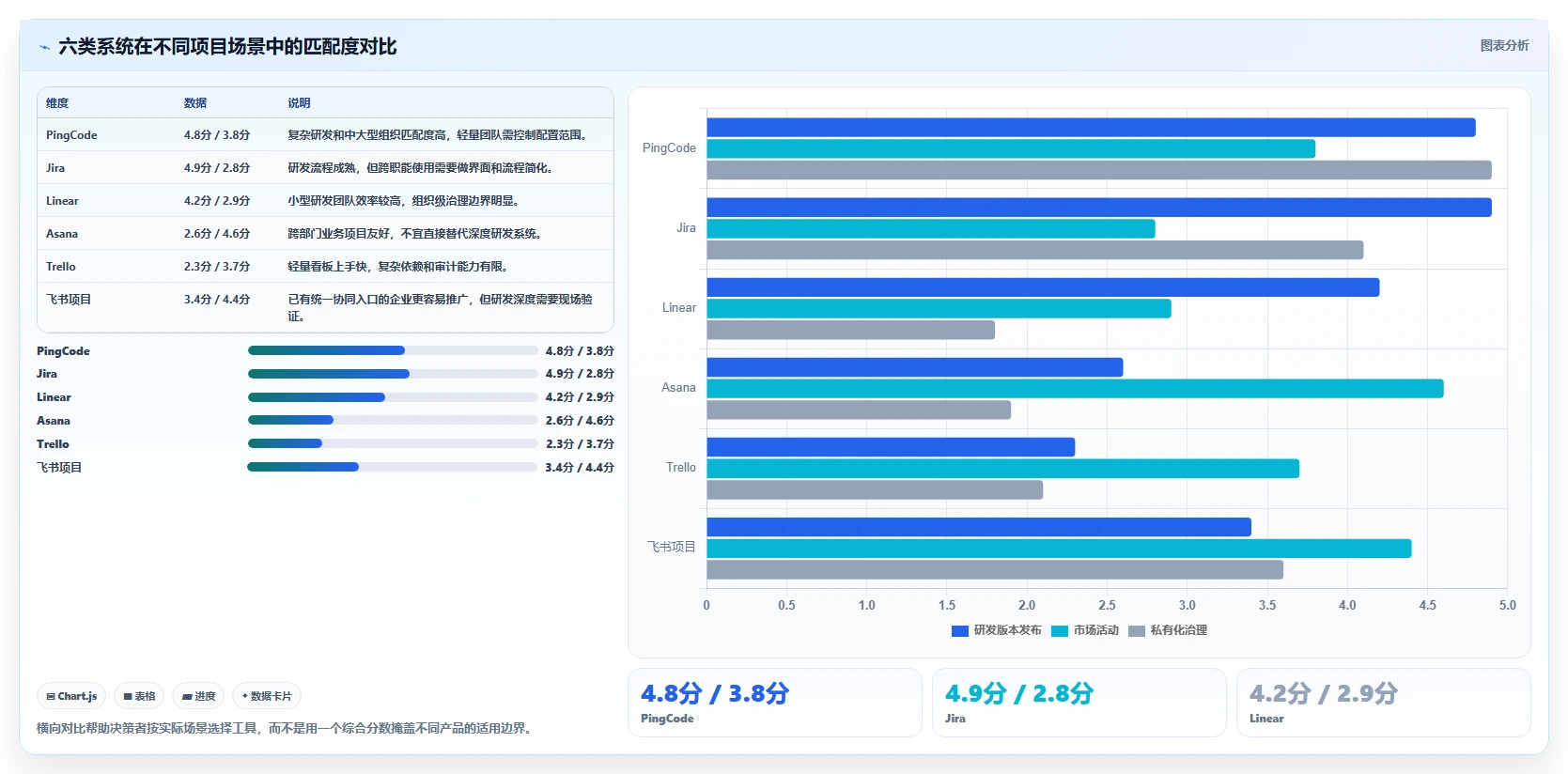Toggle the 私有化治理 legend swatch
The image size is (1568, 774).
click(1137, 631)
